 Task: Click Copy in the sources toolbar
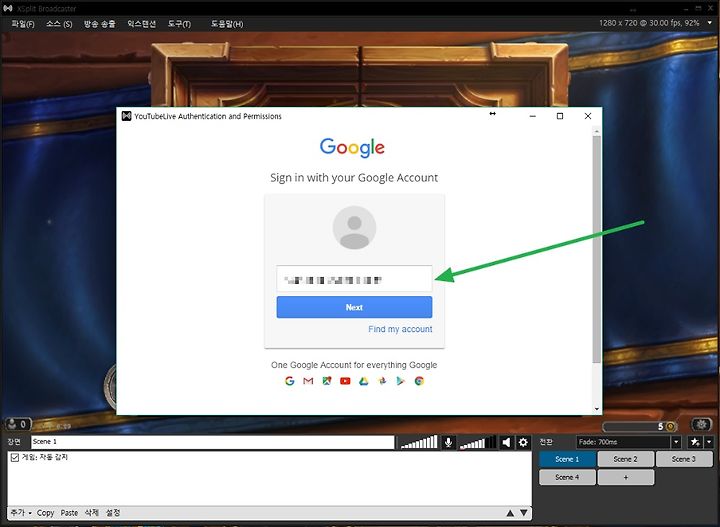pyautogui.click(x=45, y=513)
